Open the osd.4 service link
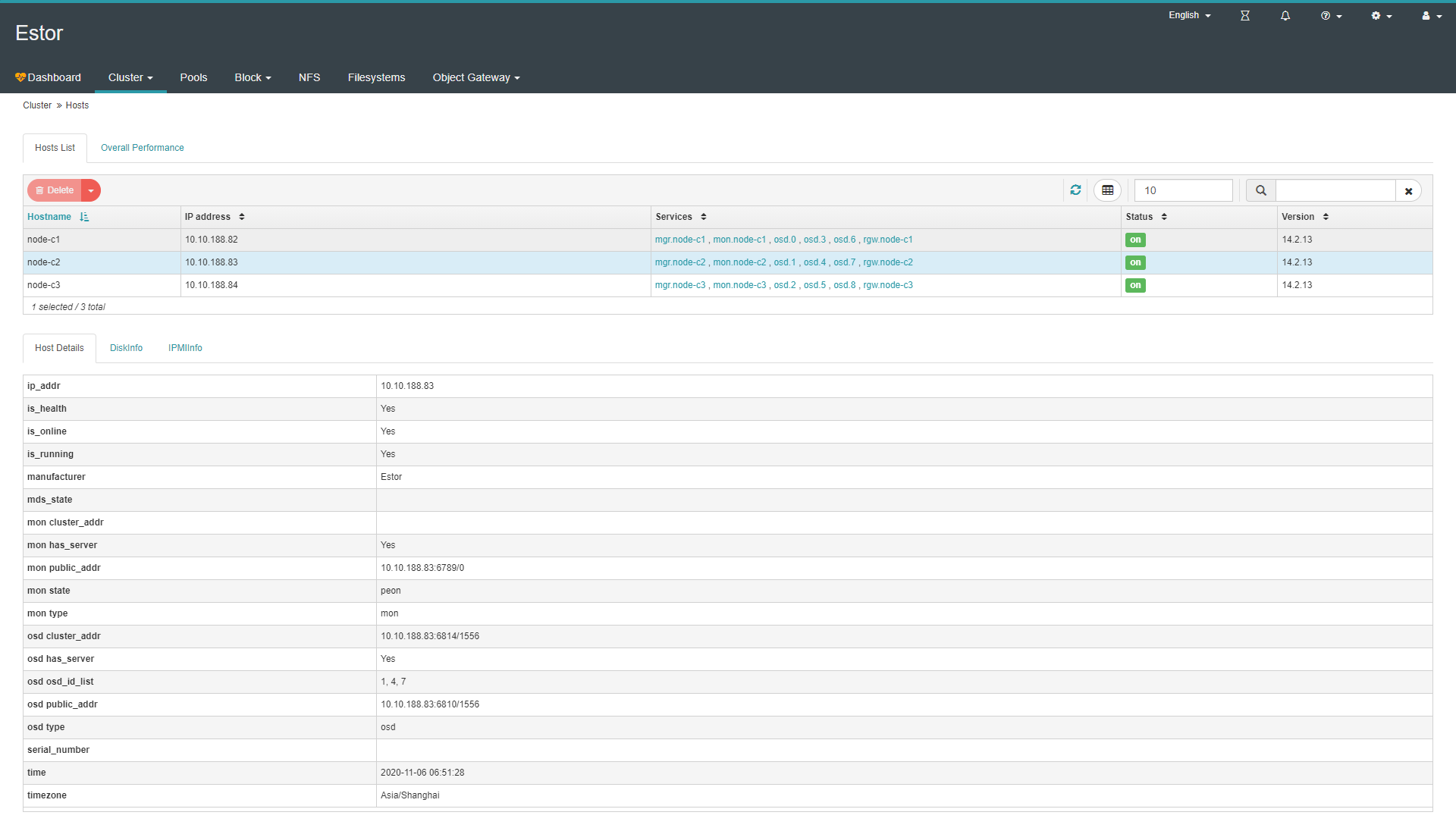Image resolution: width=1456 pixels, height=831 pixels. point(814,262)
